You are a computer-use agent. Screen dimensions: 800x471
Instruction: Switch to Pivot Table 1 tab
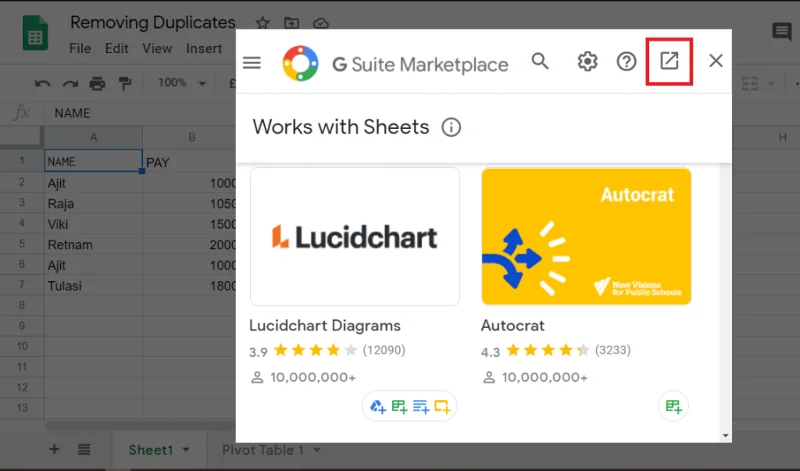tap(263, 450)
